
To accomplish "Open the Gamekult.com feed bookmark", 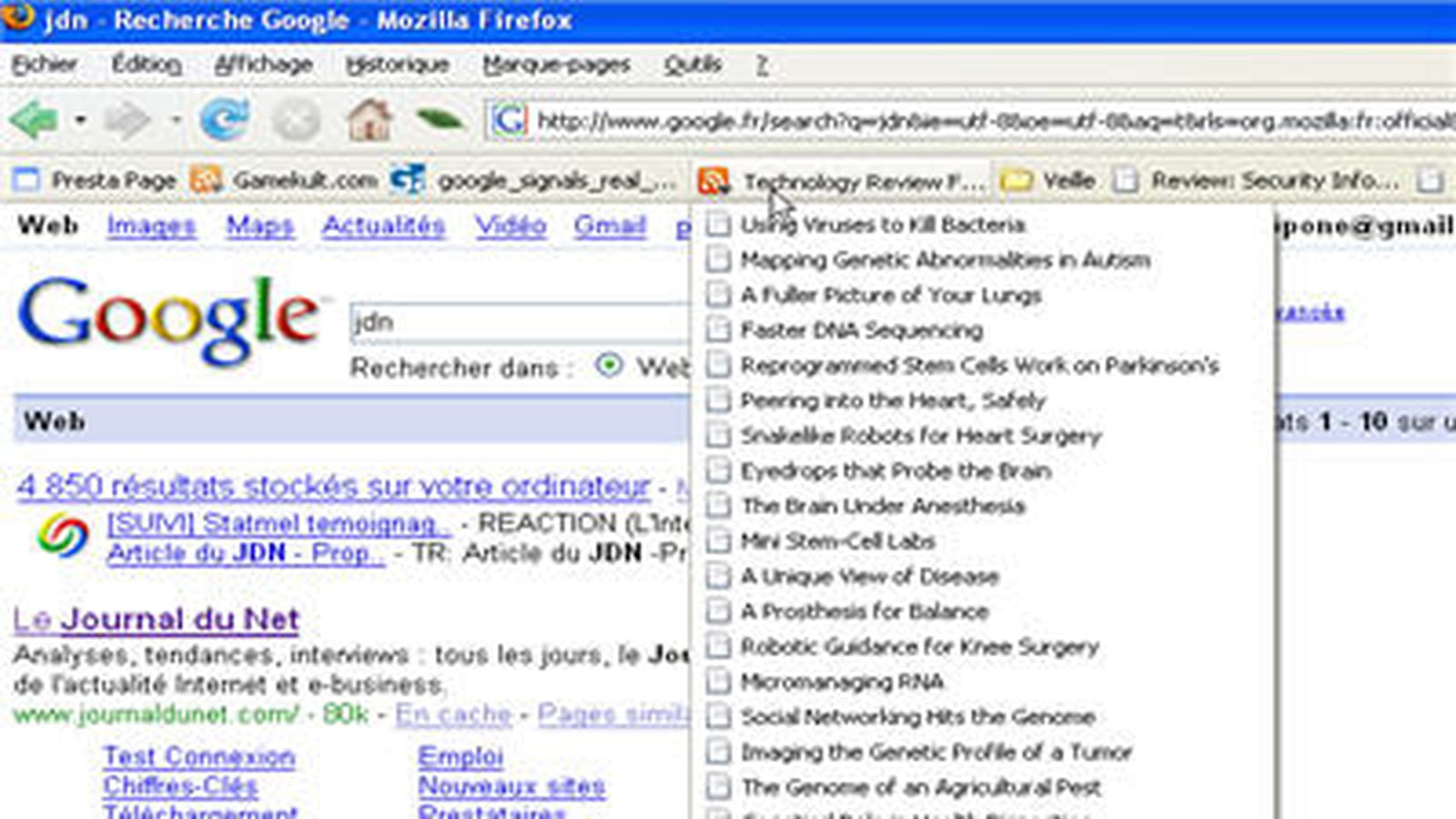I will point(284,180).
